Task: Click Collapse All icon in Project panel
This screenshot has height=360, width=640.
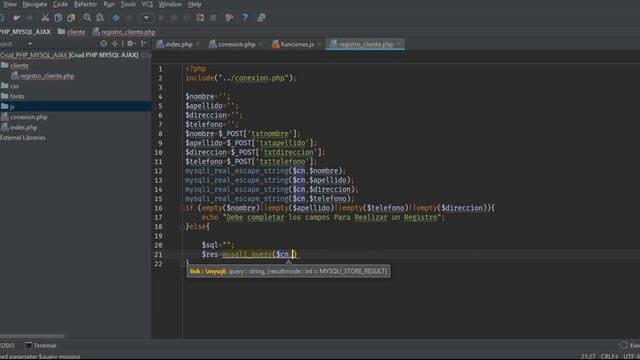Action: (115, 43)
